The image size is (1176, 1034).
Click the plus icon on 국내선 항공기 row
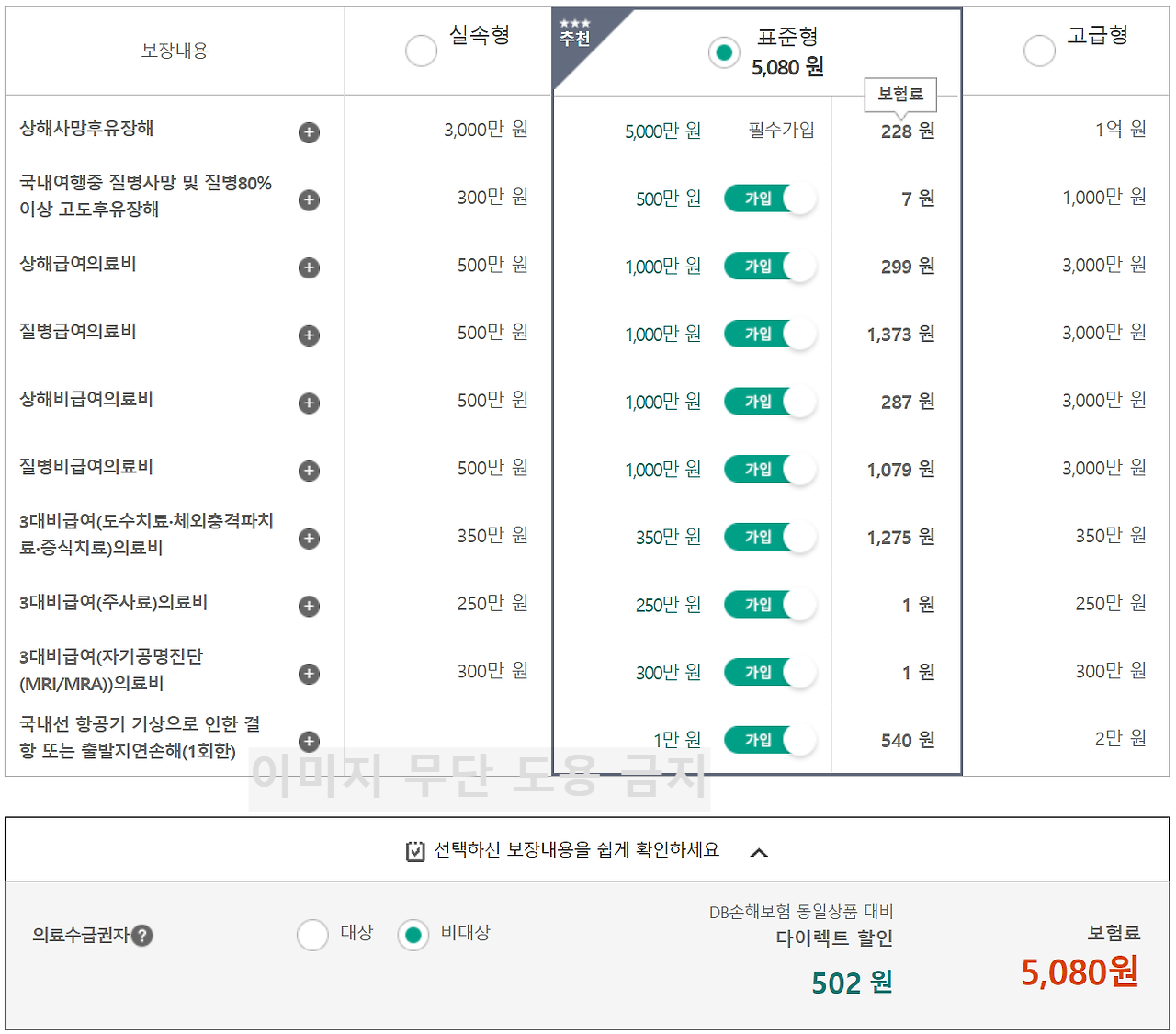coord(309,742)
